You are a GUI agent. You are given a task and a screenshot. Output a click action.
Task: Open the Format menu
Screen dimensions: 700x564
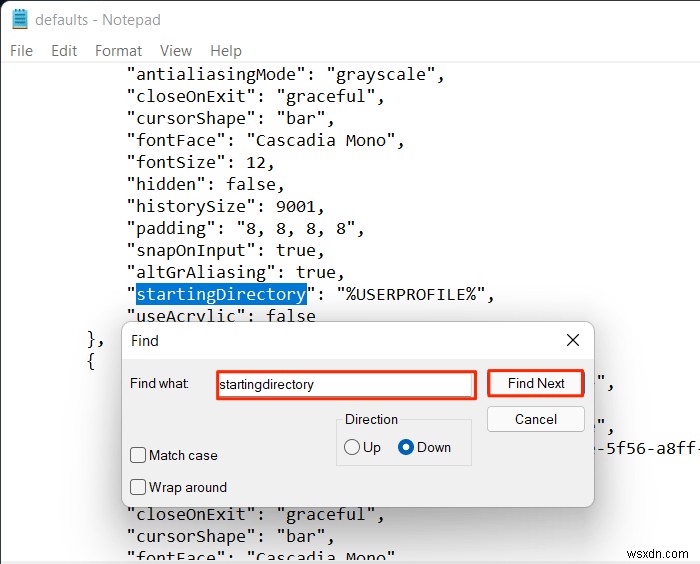118,51
